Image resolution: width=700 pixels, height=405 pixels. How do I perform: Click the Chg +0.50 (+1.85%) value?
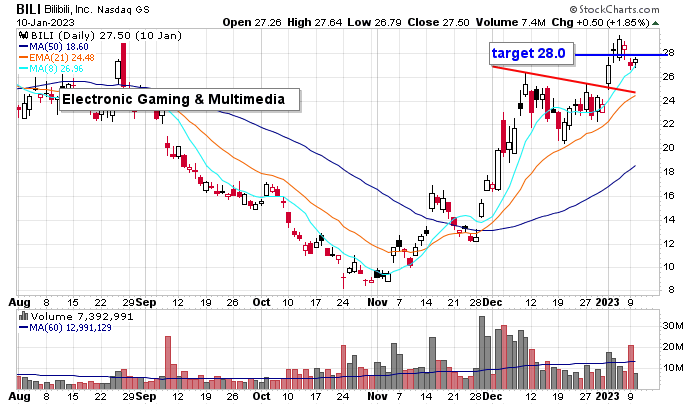click(600, 22)
